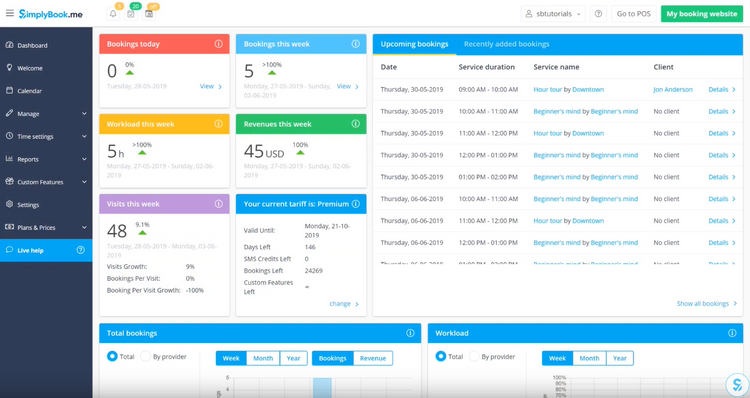The height and width of the screenshot is (398, 750).
Task: Open Details for Jon Anderson booking
Action: pos(722,89)
